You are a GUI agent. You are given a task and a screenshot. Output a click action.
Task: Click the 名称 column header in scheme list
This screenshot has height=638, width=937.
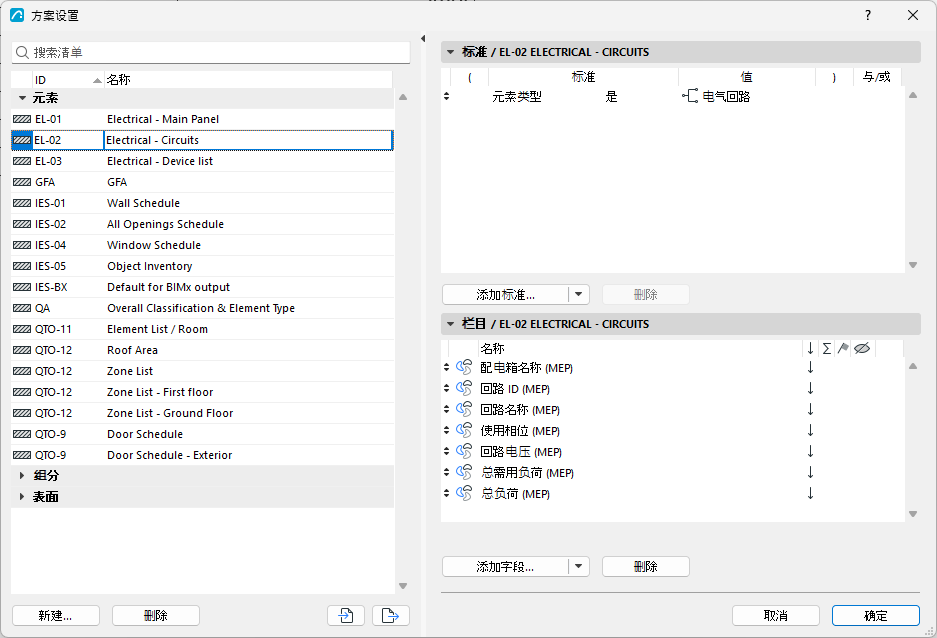point(249,79)
